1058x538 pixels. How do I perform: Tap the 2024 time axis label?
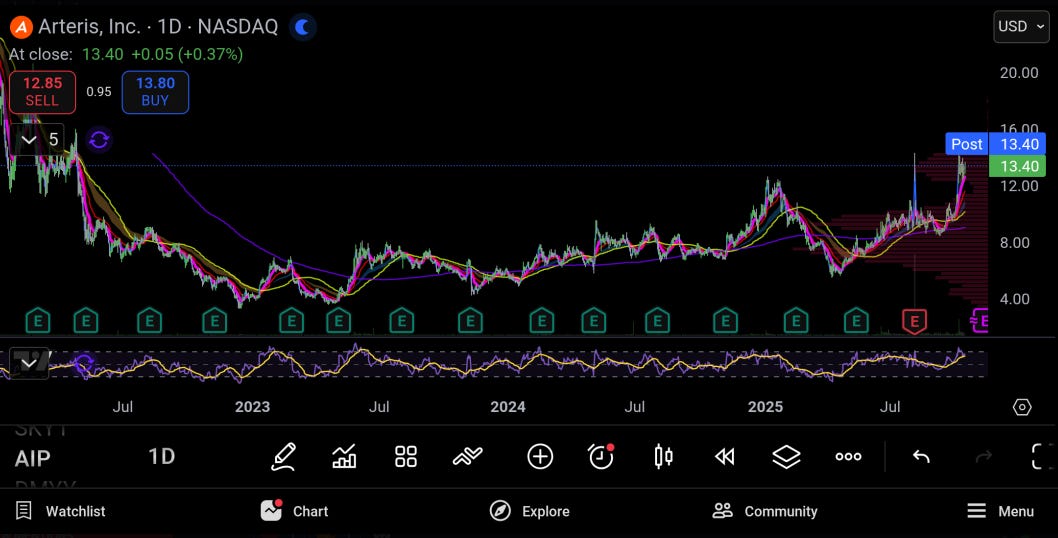click(x=508, y=407)
